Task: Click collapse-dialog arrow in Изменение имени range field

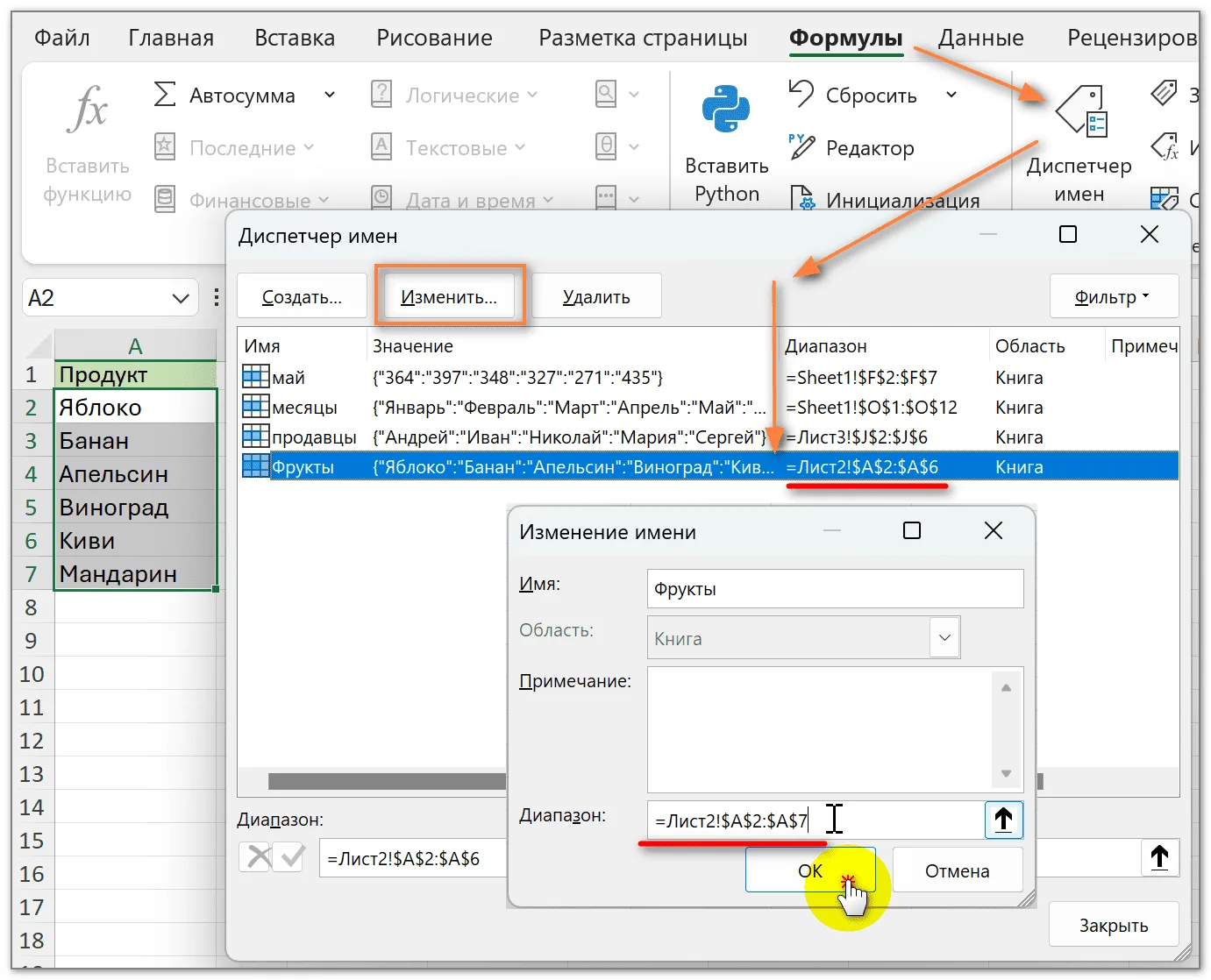Action: tap(1003, 820)
